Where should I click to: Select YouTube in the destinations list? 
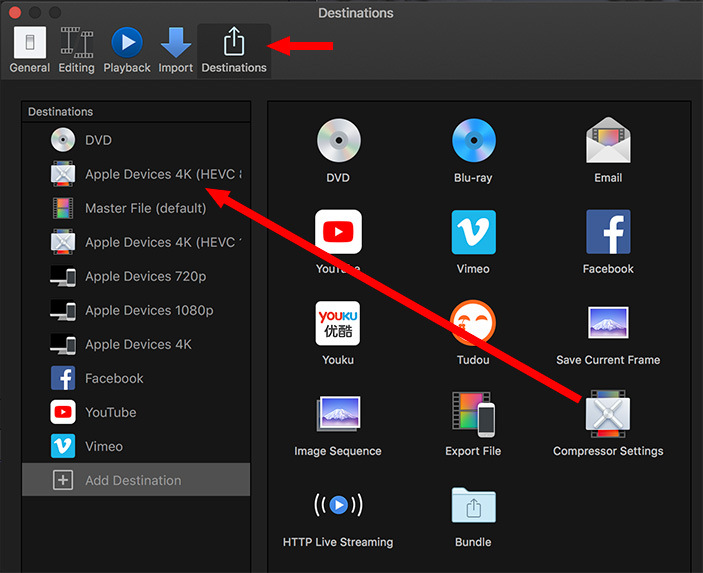[x=136, y=412]
